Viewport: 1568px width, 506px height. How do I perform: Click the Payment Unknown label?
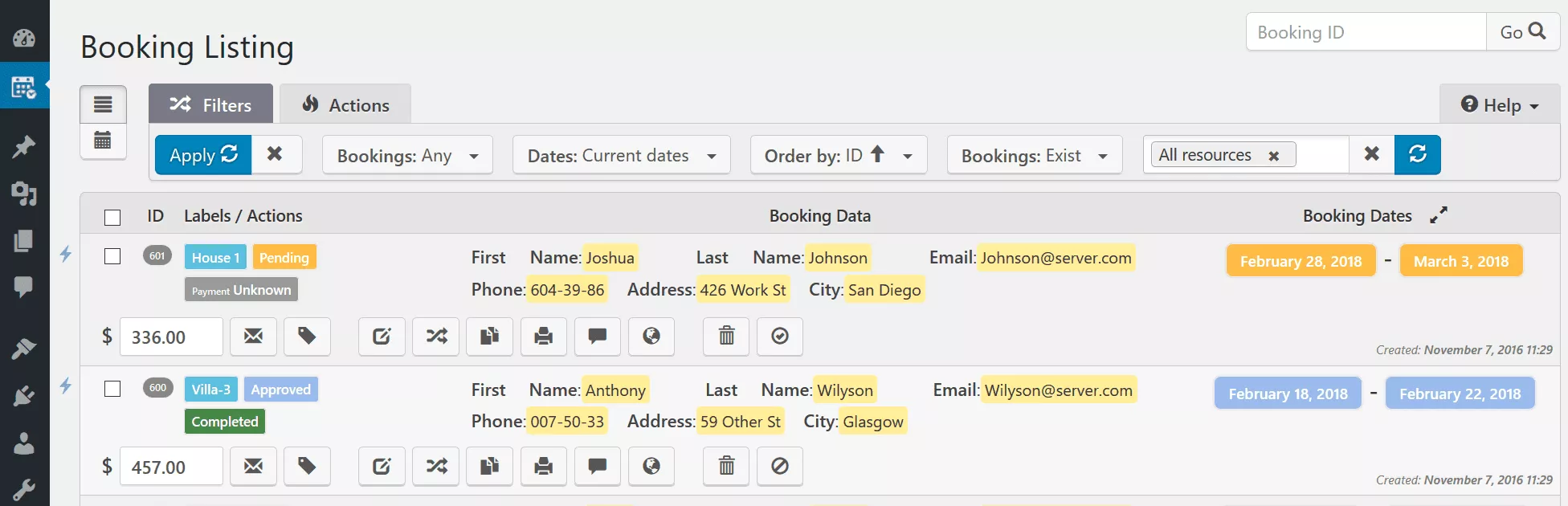pyautogui.click(x=241, y=289)
